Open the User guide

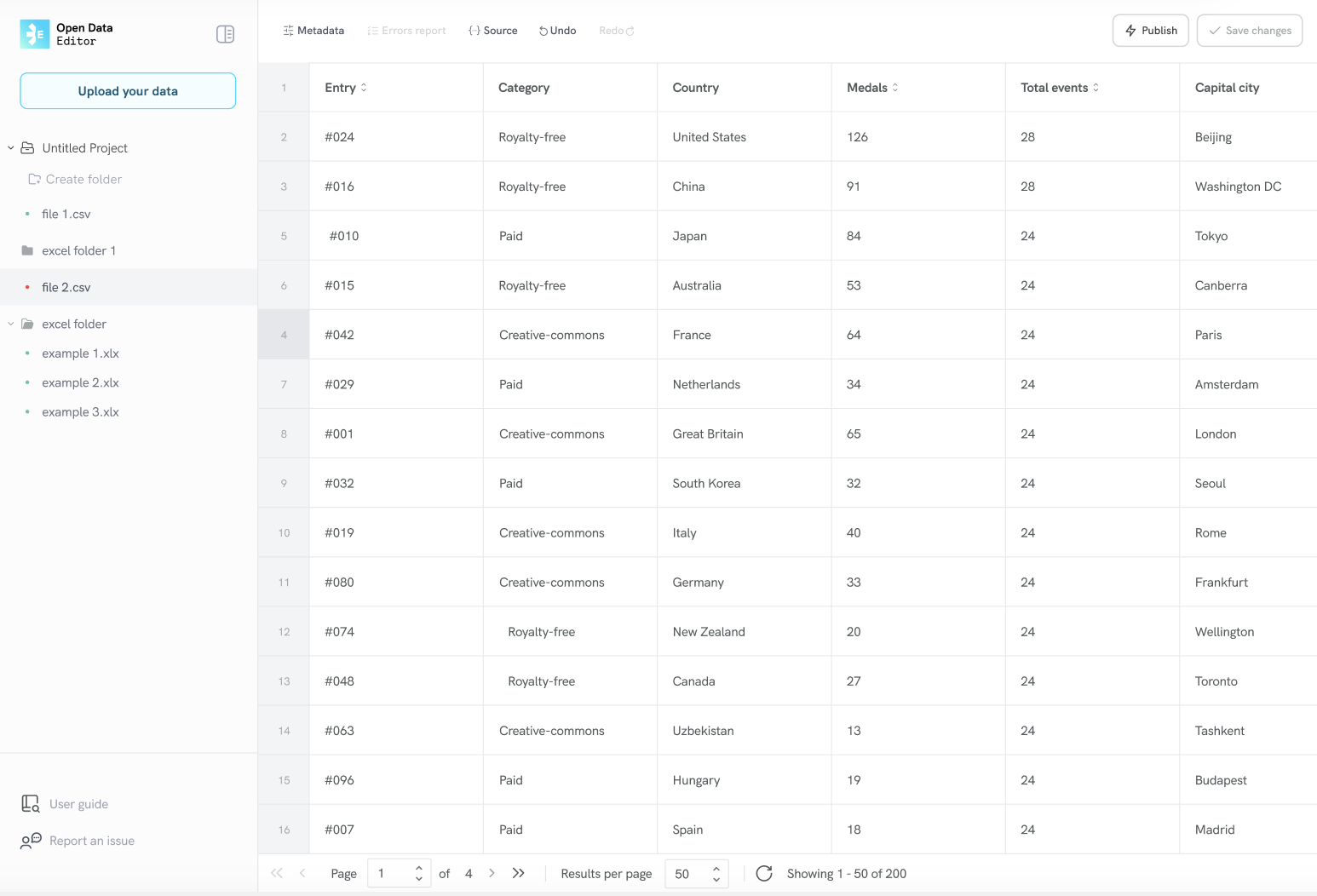(78, 803)
